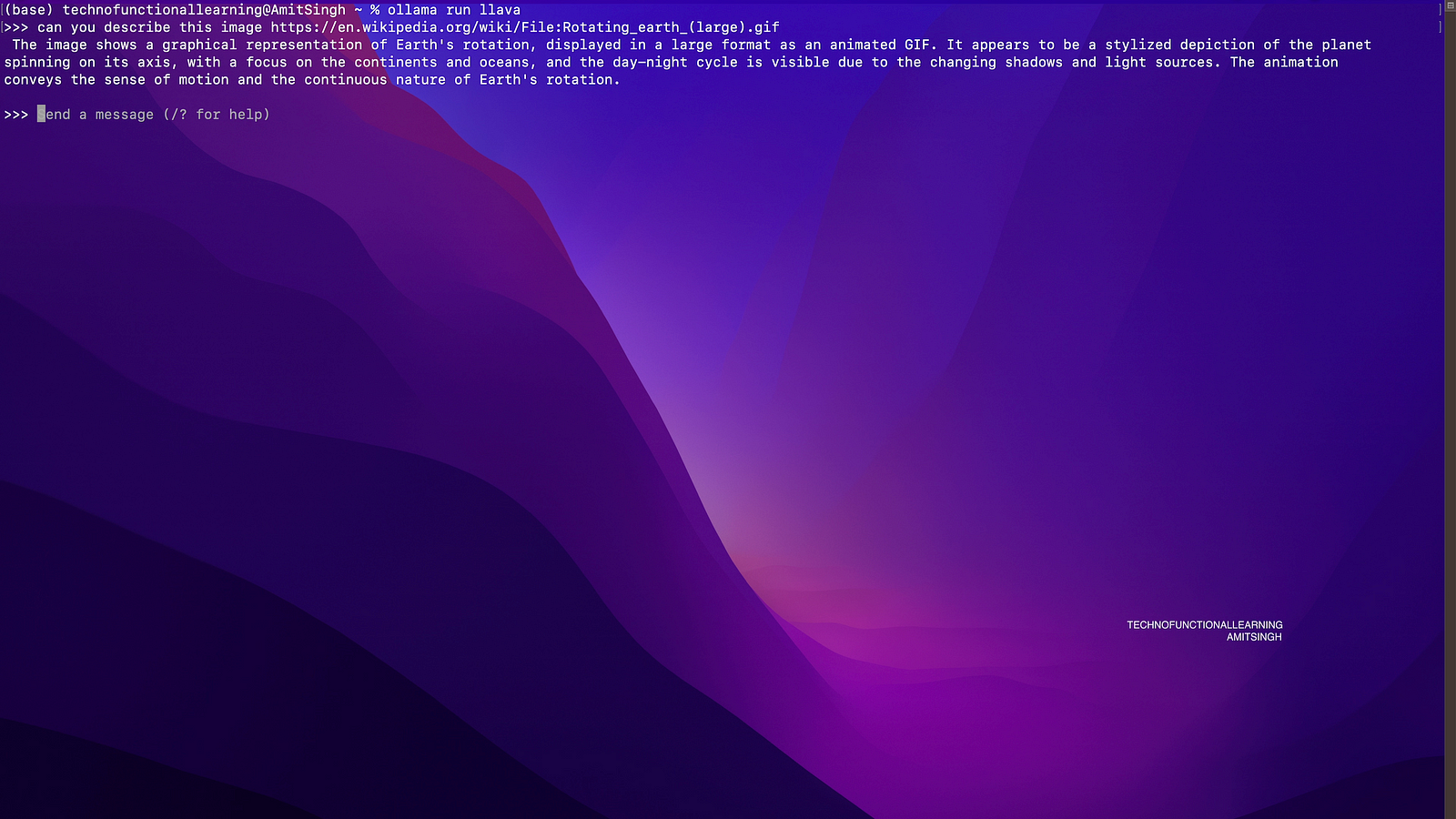This screenshot has width=1456, height=819.
Task: Click the command mark bracket right of the ollama line
Action: click(x=1440, y=10)
